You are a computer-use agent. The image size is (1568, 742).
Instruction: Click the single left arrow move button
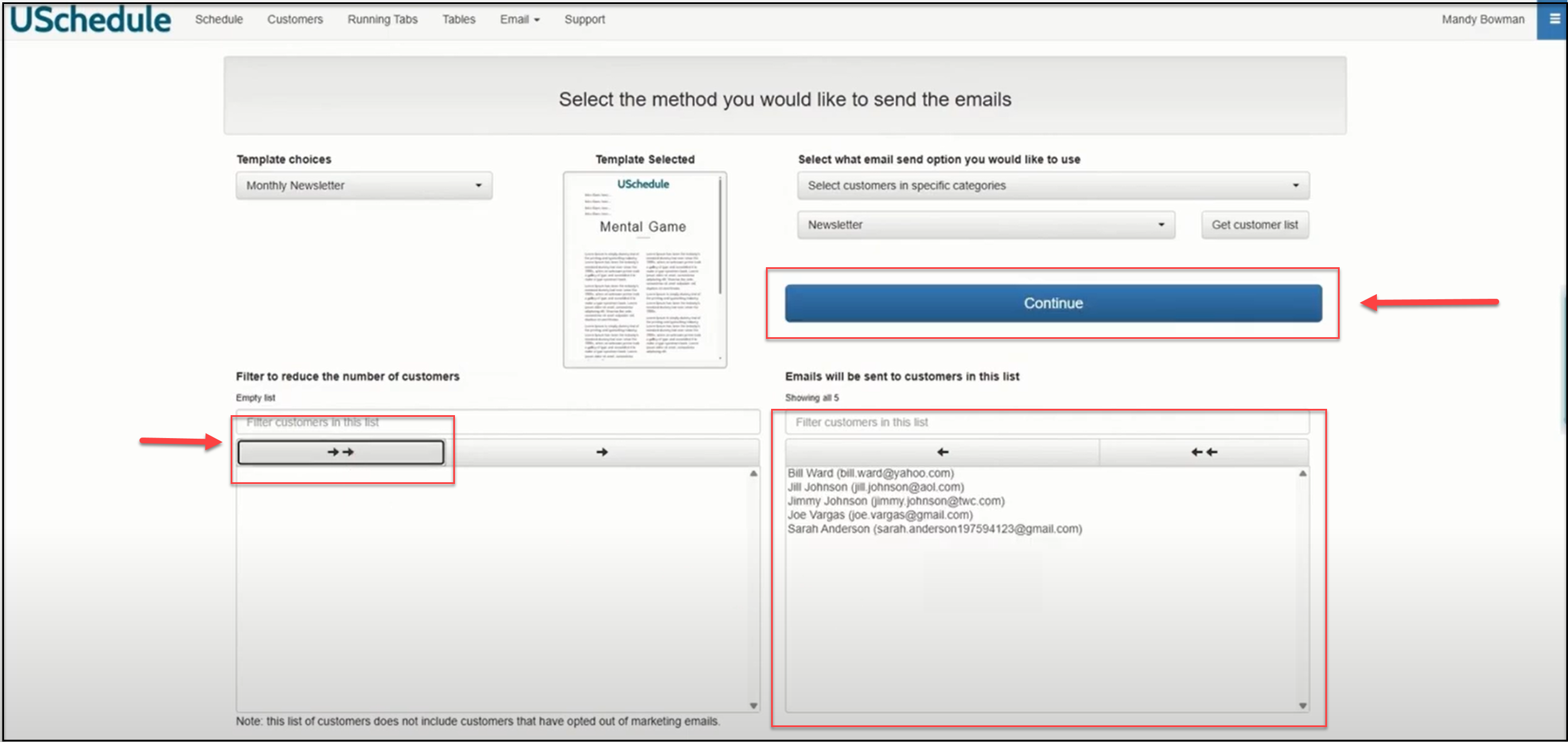[941, 452]
